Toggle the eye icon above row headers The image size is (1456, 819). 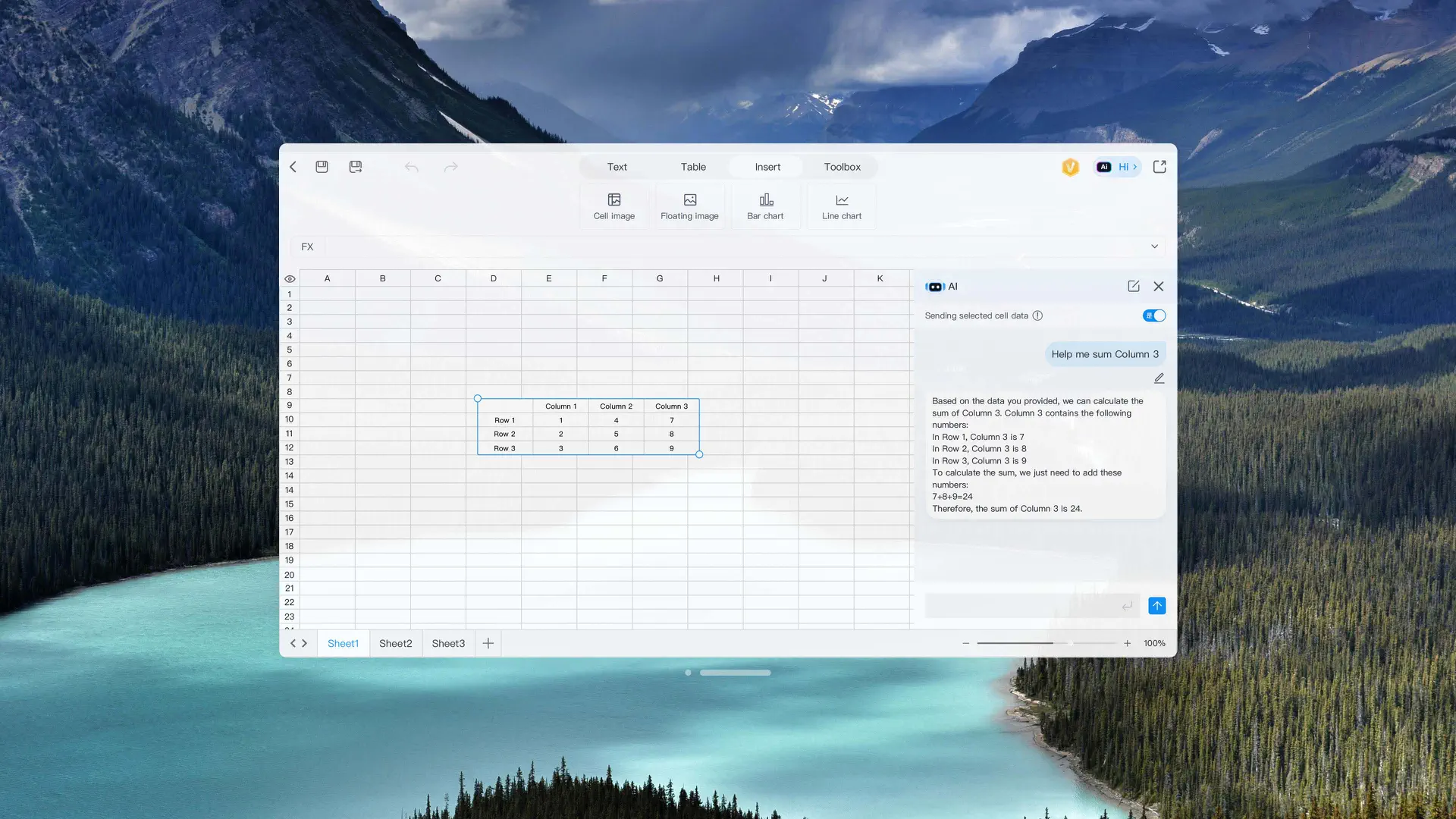click(x=290, y=278)
